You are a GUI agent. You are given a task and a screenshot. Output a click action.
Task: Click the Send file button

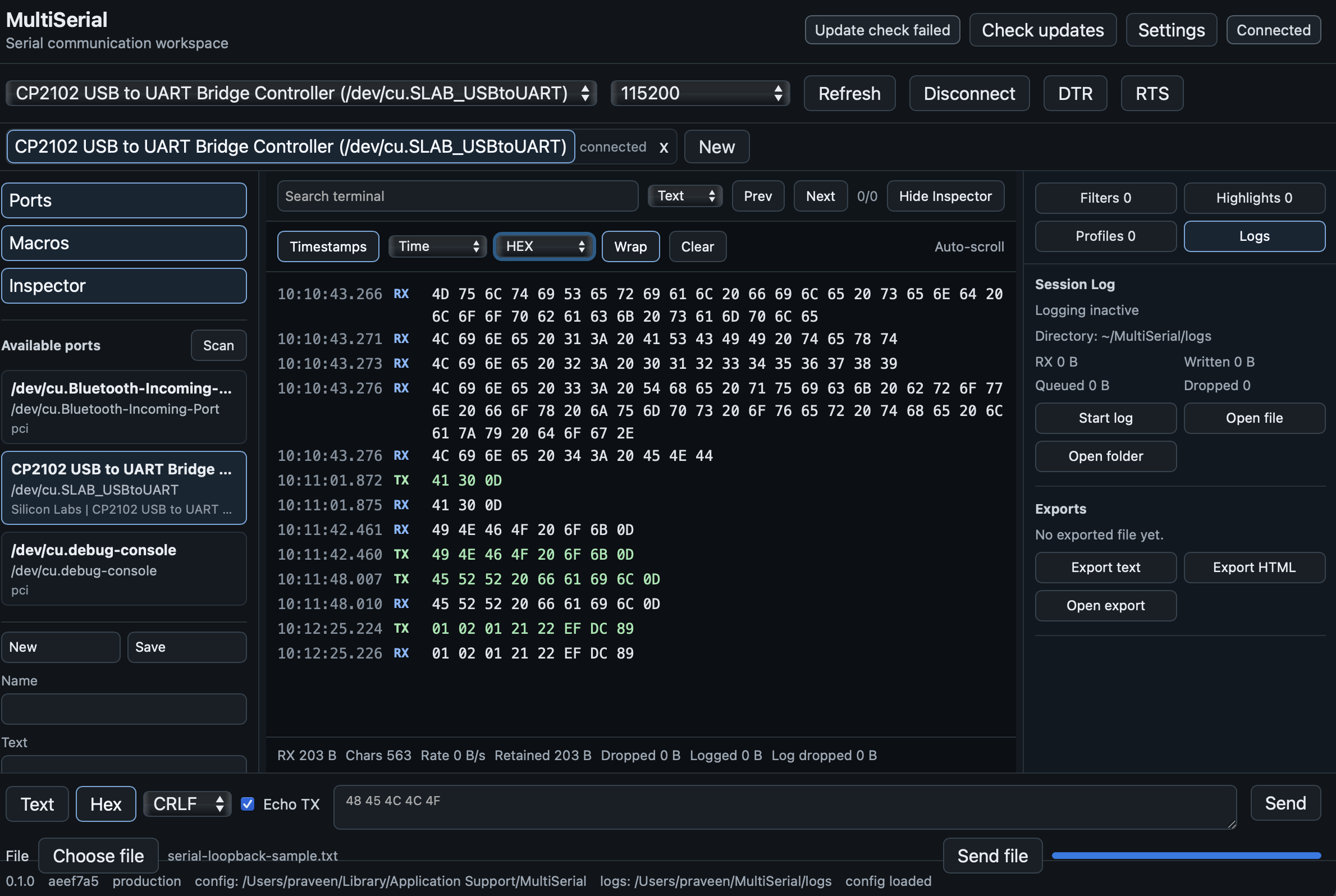pos(992,856)
